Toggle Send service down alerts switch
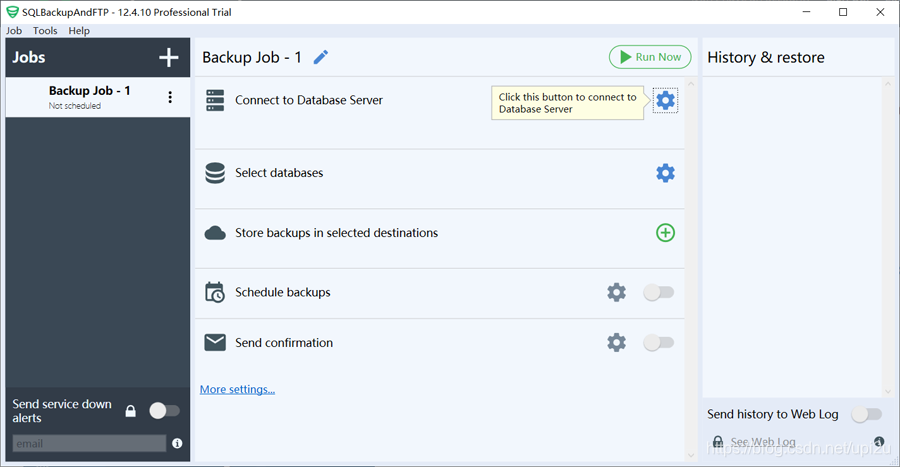Viewport: 900px width, 467px height. (164, 411)
